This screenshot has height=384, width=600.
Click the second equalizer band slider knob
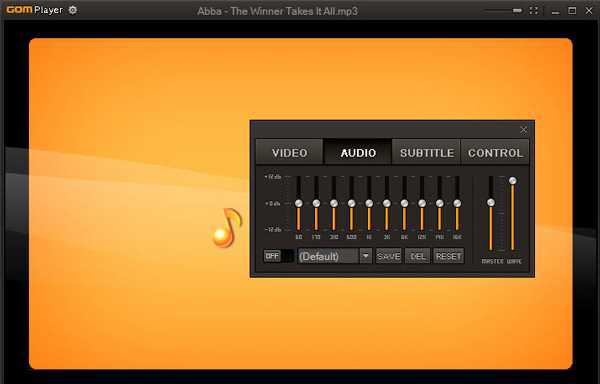[x=316, y=203]
